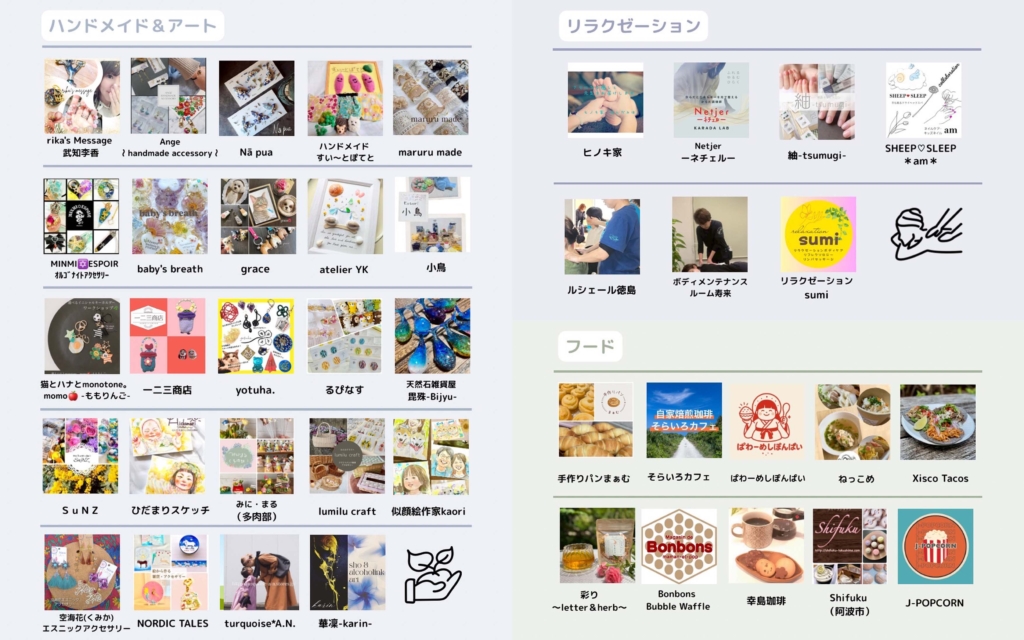Viewport: 1024px width, 640px height.
Task: Open the ヒノキ家 photo
Action: pos(605,100)
